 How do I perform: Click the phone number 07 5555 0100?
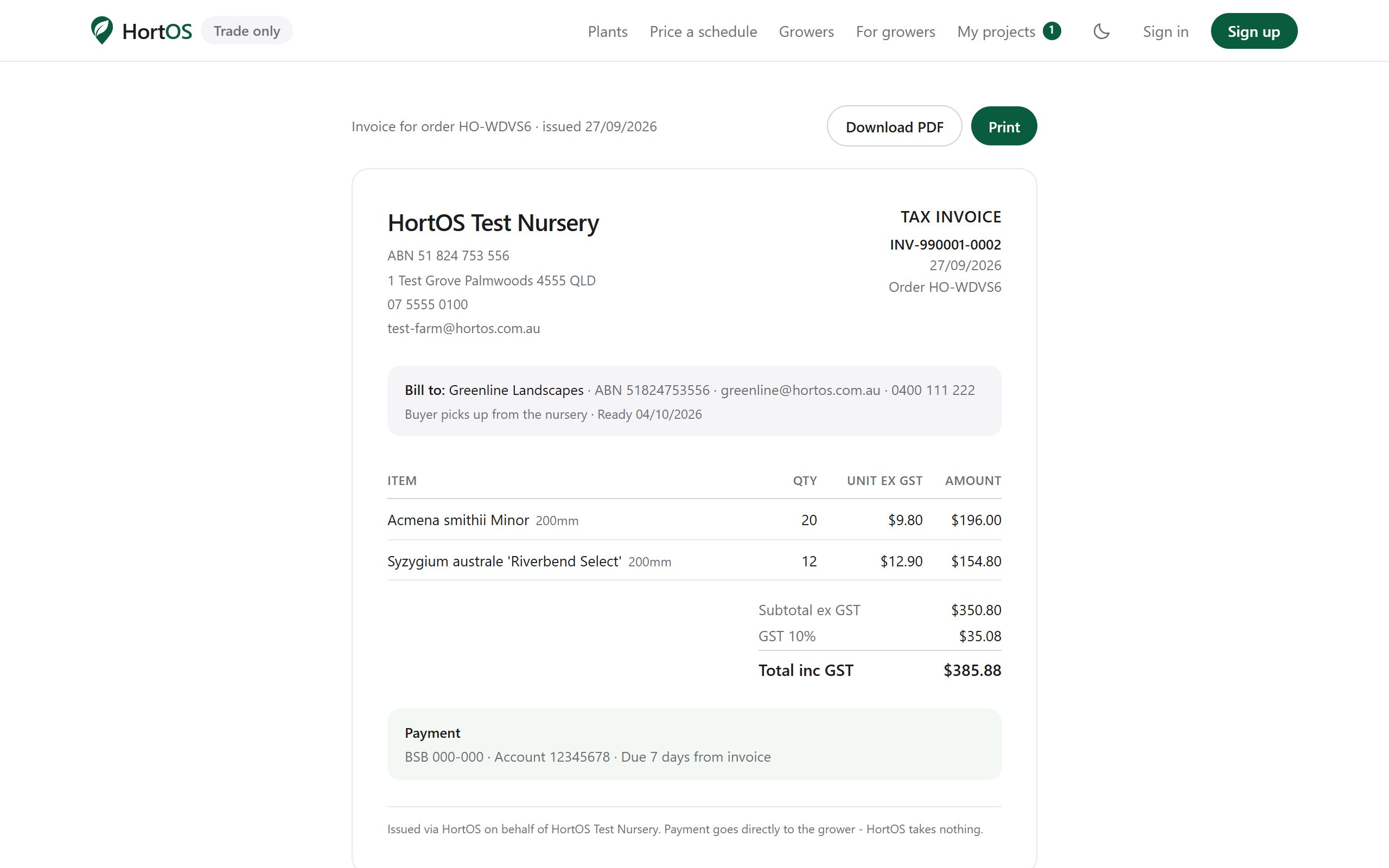point(428,304)
